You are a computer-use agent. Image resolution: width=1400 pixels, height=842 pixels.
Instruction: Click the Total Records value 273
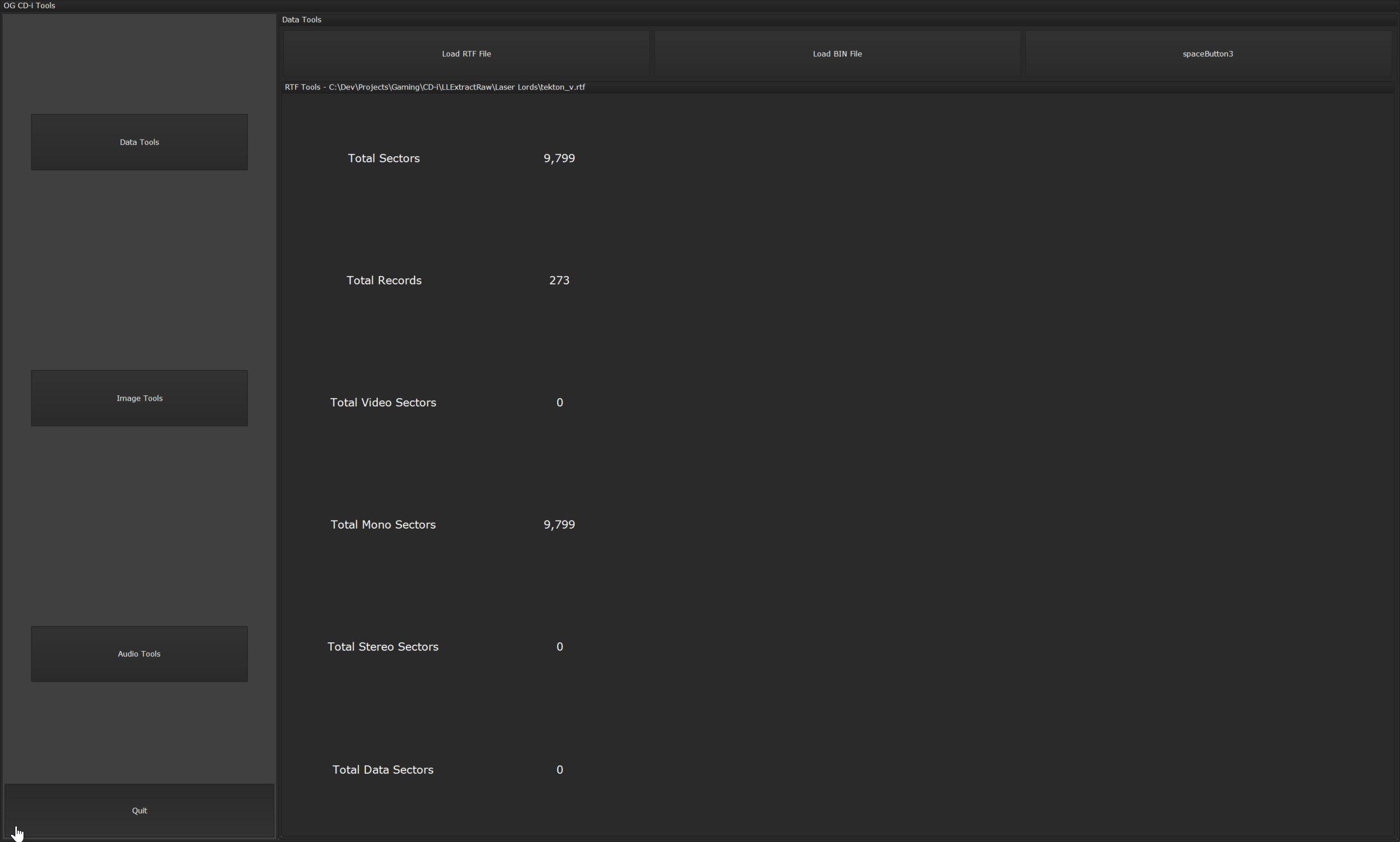pyautogui.click(x=559, y=280)
